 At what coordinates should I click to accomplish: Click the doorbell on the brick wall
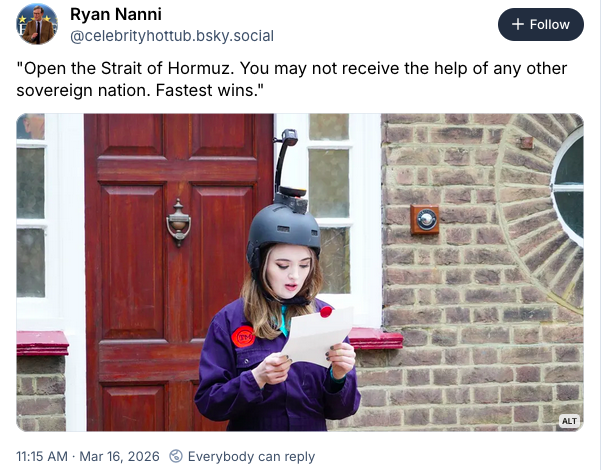tap(425, 220)
